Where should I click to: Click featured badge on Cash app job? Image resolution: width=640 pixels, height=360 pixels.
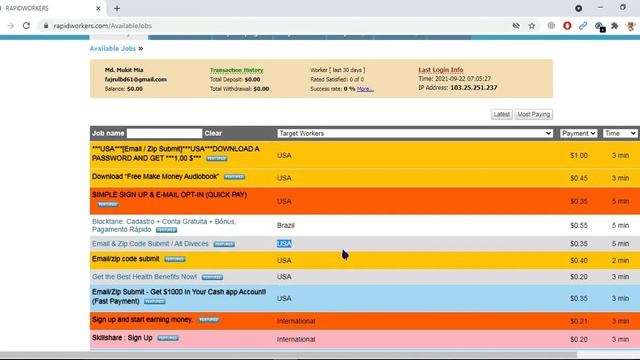pos(155,302)
